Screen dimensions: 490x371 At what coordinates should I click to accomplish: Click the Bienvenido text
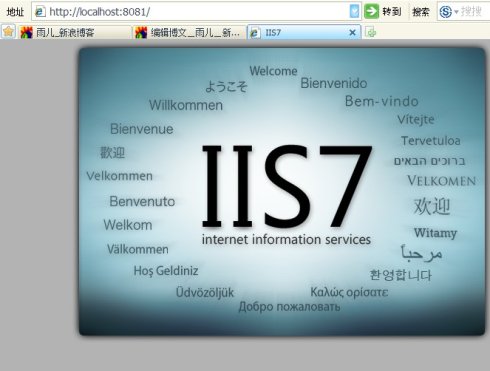click(x=334, y=83)
